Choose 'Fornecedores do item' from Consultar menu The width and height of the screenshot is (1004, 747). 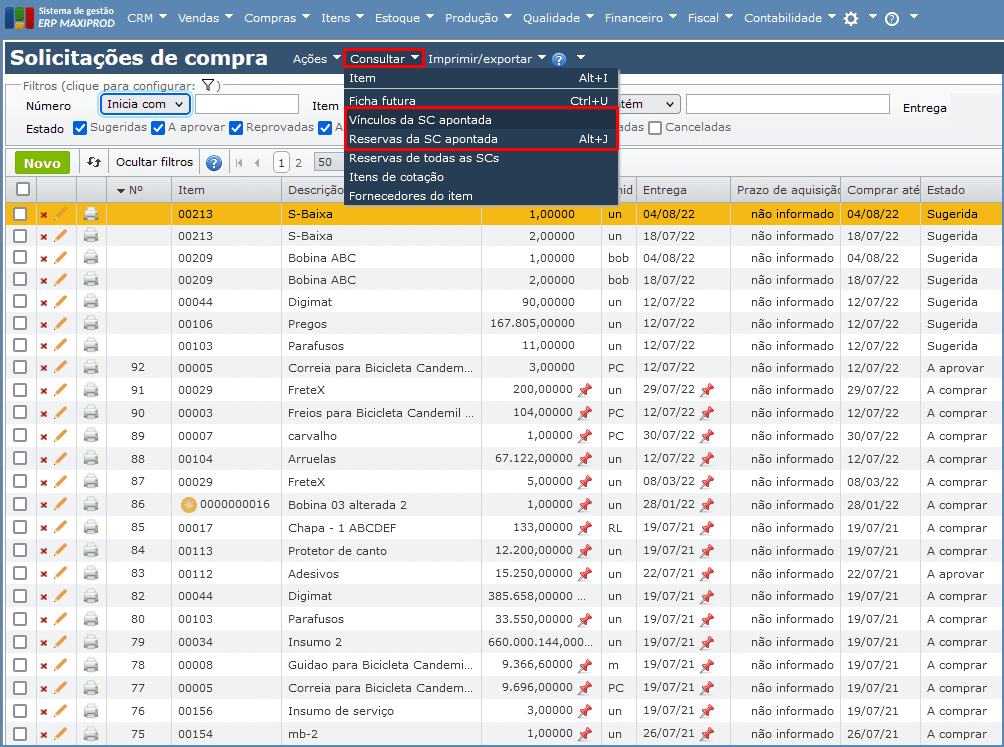411,196
